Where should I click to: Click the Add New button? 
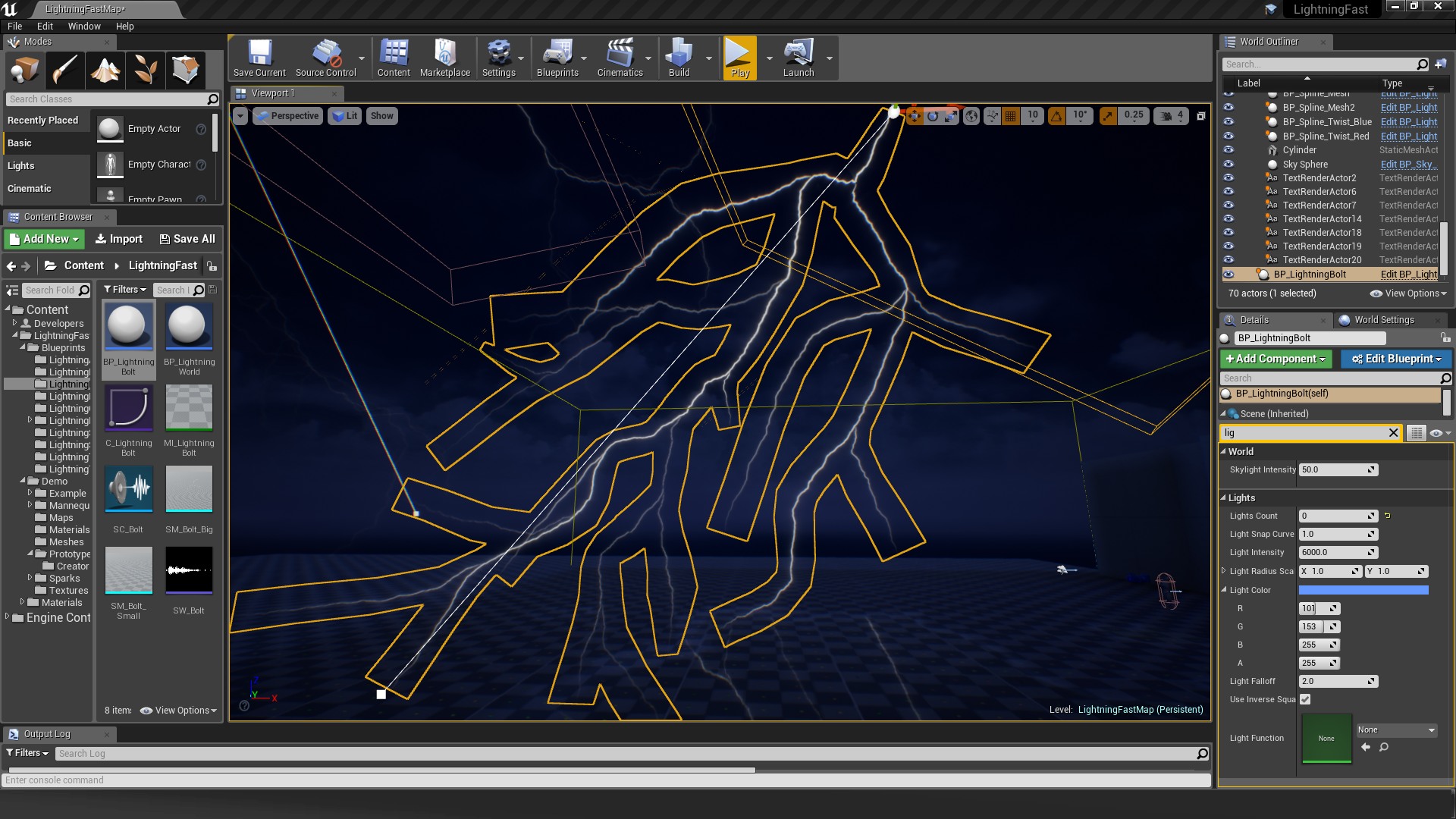point(45,239)
